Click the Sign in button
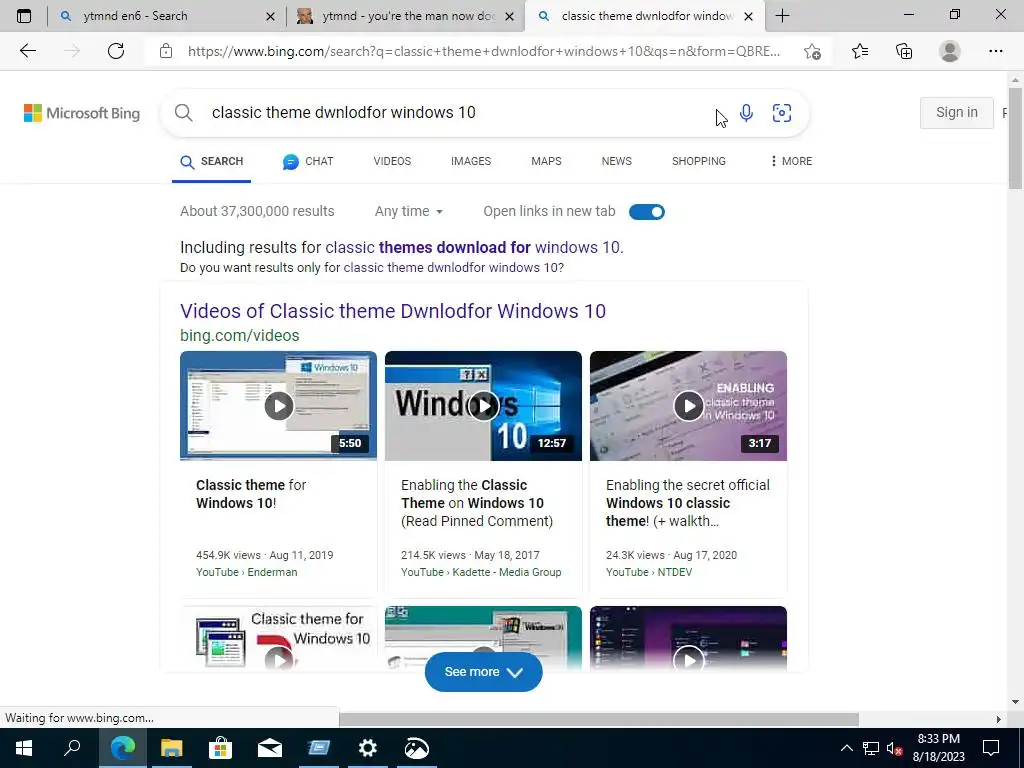The image size is (1024, 768). click(x=957, y=112)
